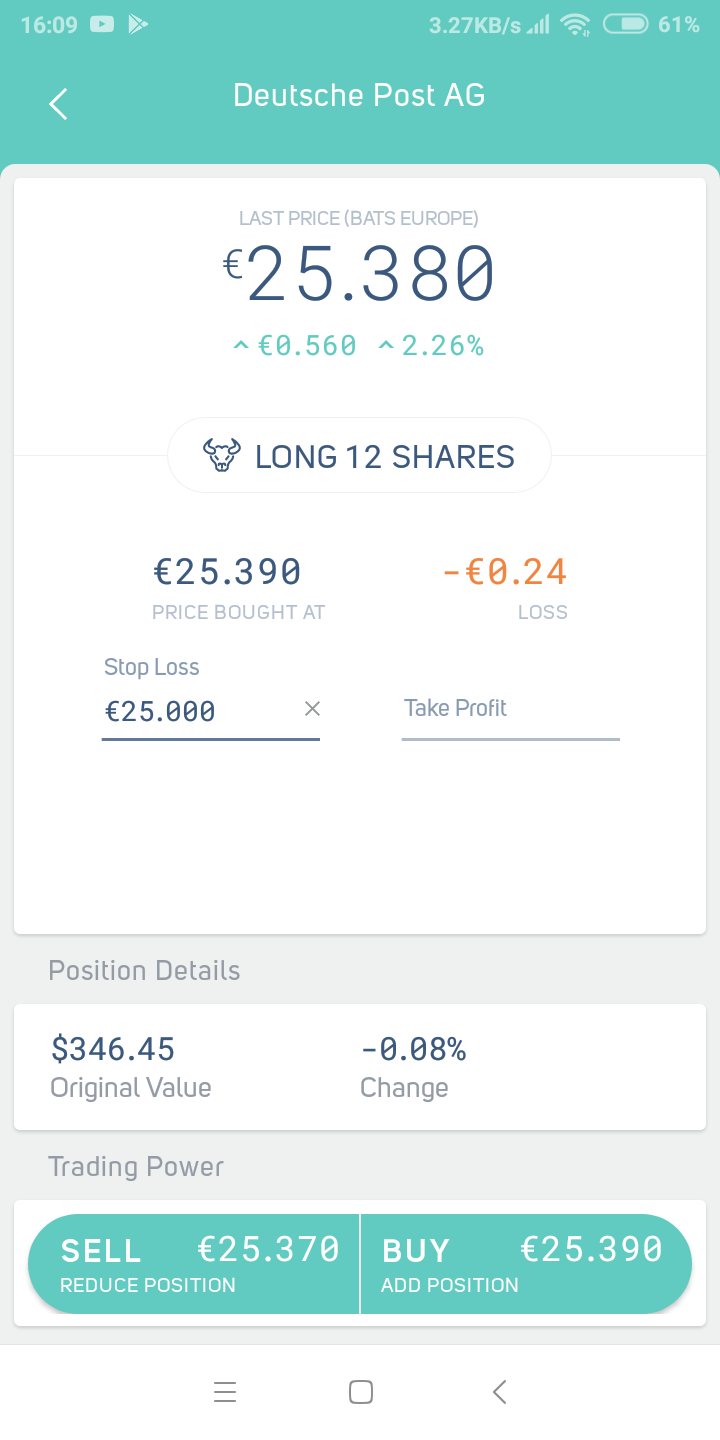Tap SELL to reduce position
This screenshot has width=720, height=1440.
pos(195,1264)
